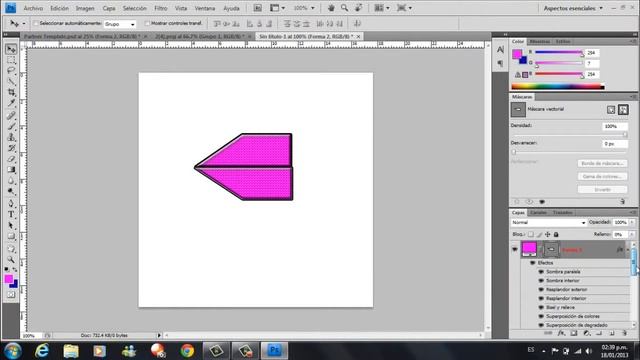This screenshot has height=360, width=640.
Task: Choose the Hand tool in the application bar
Action: point(331,8)
